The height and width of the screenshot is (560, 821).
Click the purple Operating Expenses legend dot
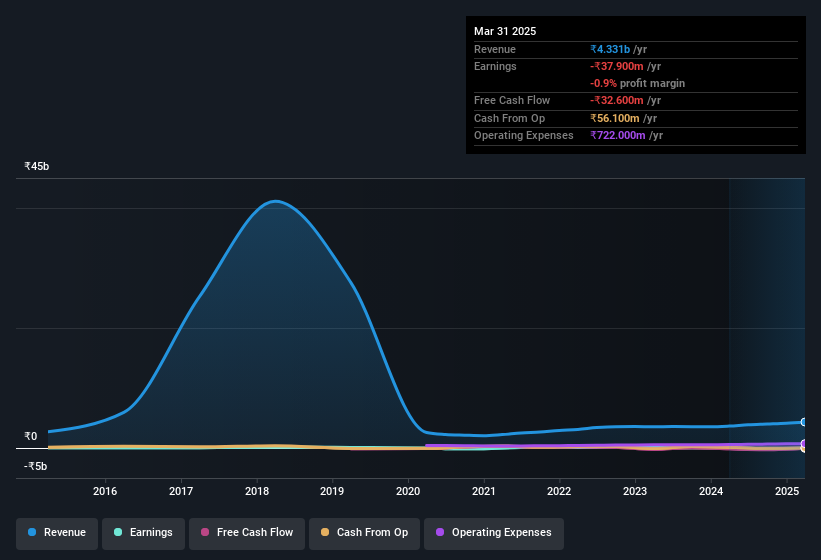click(440, 532)
